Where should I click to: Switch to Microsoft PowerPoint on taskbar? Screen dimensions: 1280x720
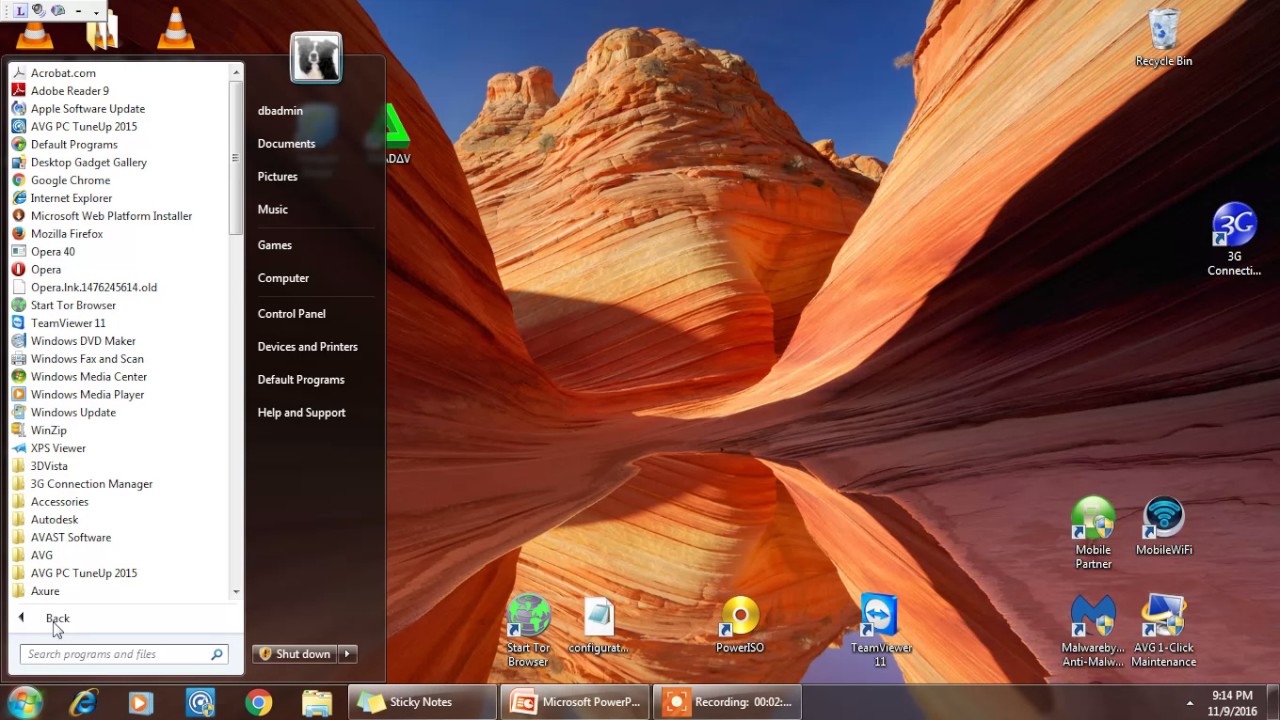575,701
